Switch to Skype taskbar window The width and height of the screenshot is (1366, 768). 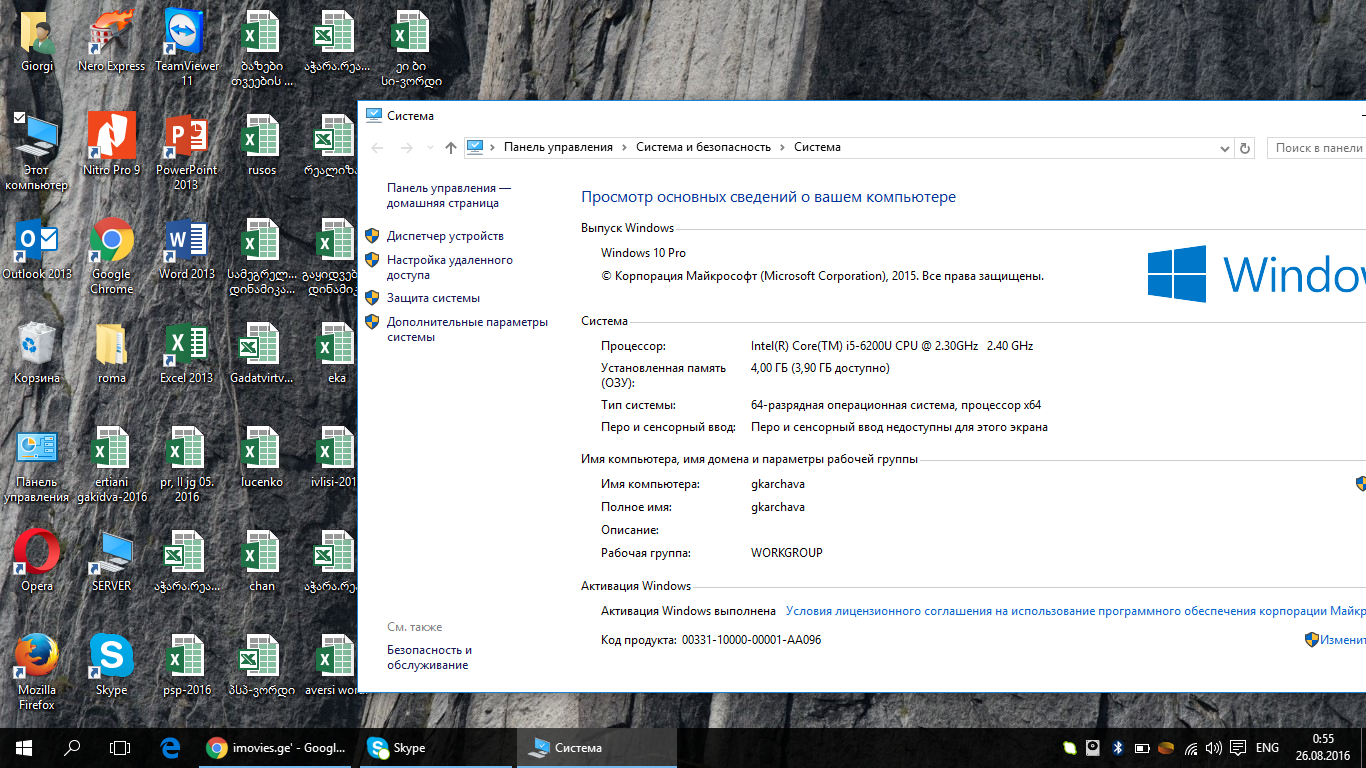click(x=436, y=747)
